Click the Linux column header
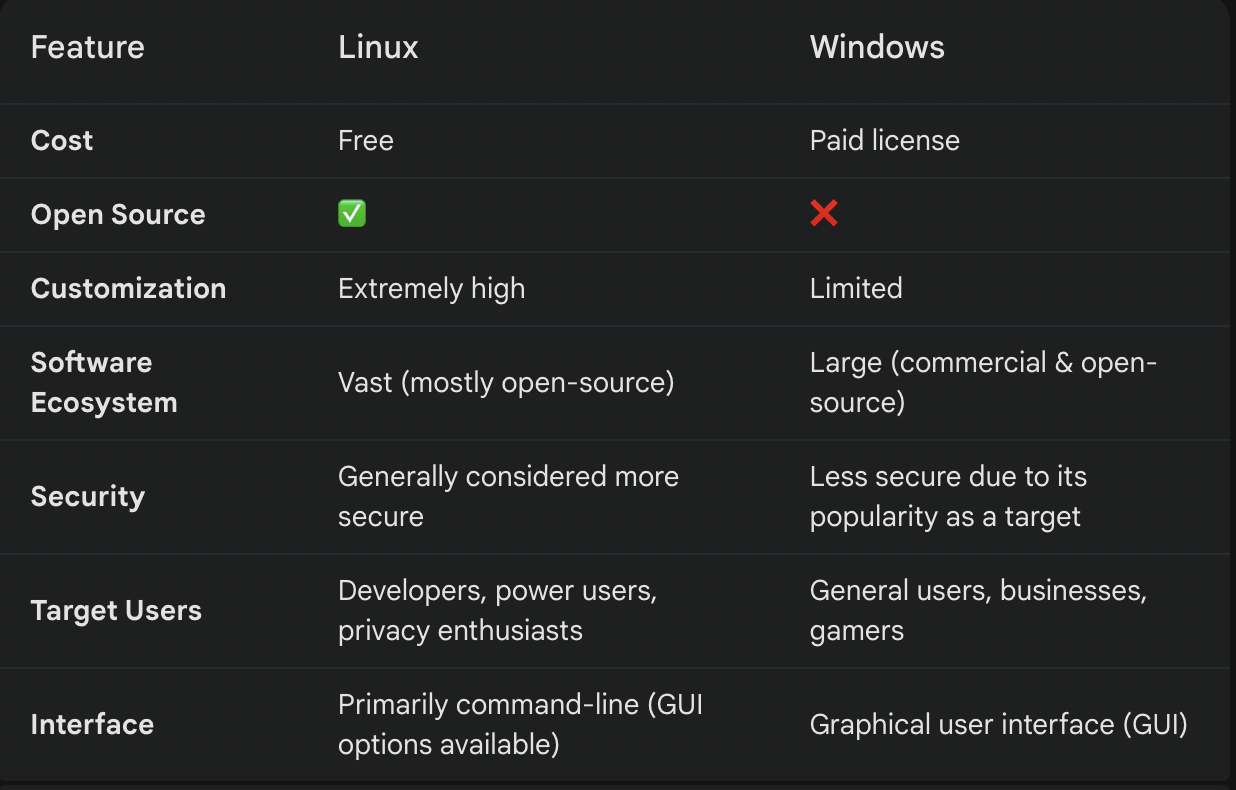The height and width of the screenshot is (790, 1236). 378,47
